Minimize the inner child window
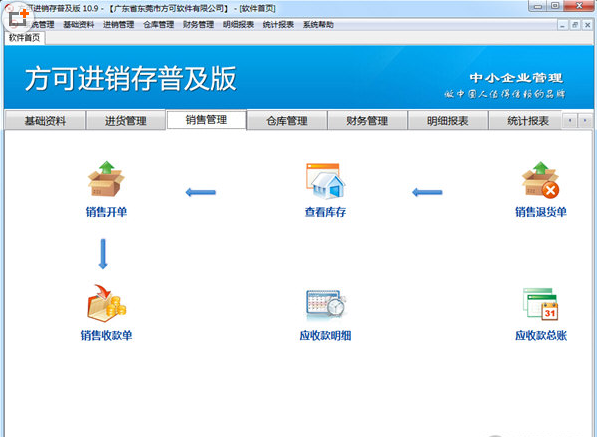This screenshot has height=437, width=597. pos(563,25)
